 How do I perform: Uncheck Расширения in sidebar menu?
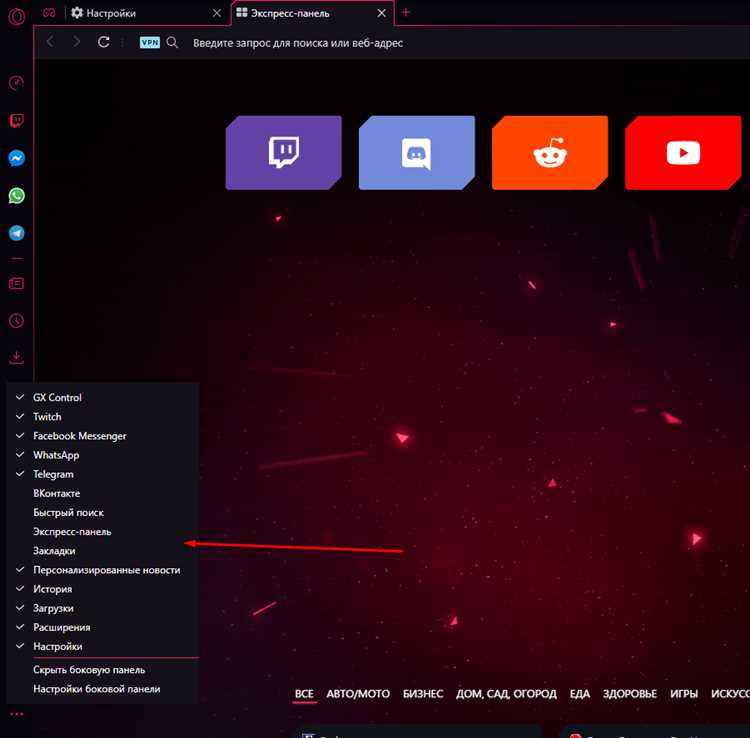tap(103, 627)
